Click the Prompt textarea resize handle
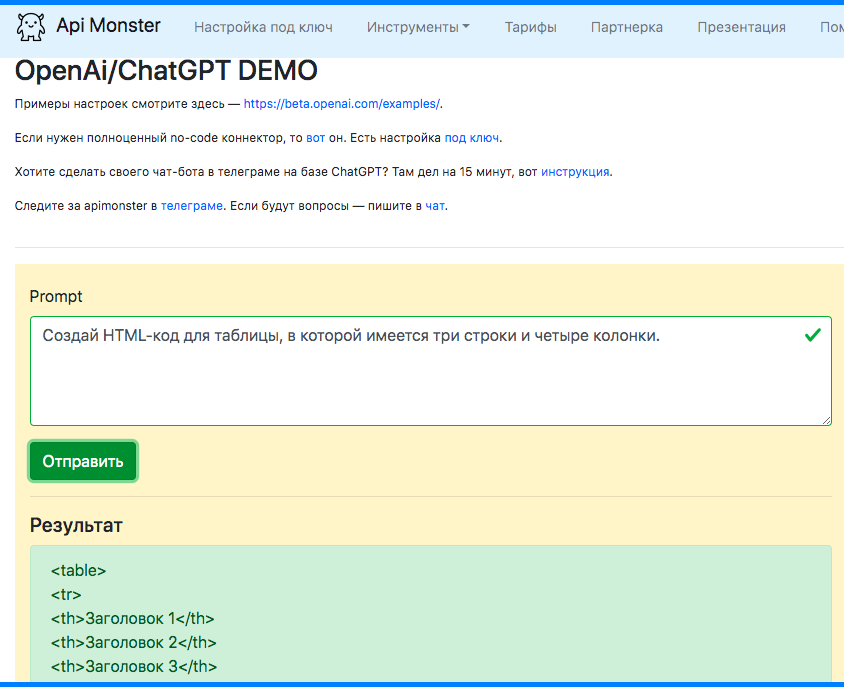This screenshot has width=844, height=687. tap(826, 420)
